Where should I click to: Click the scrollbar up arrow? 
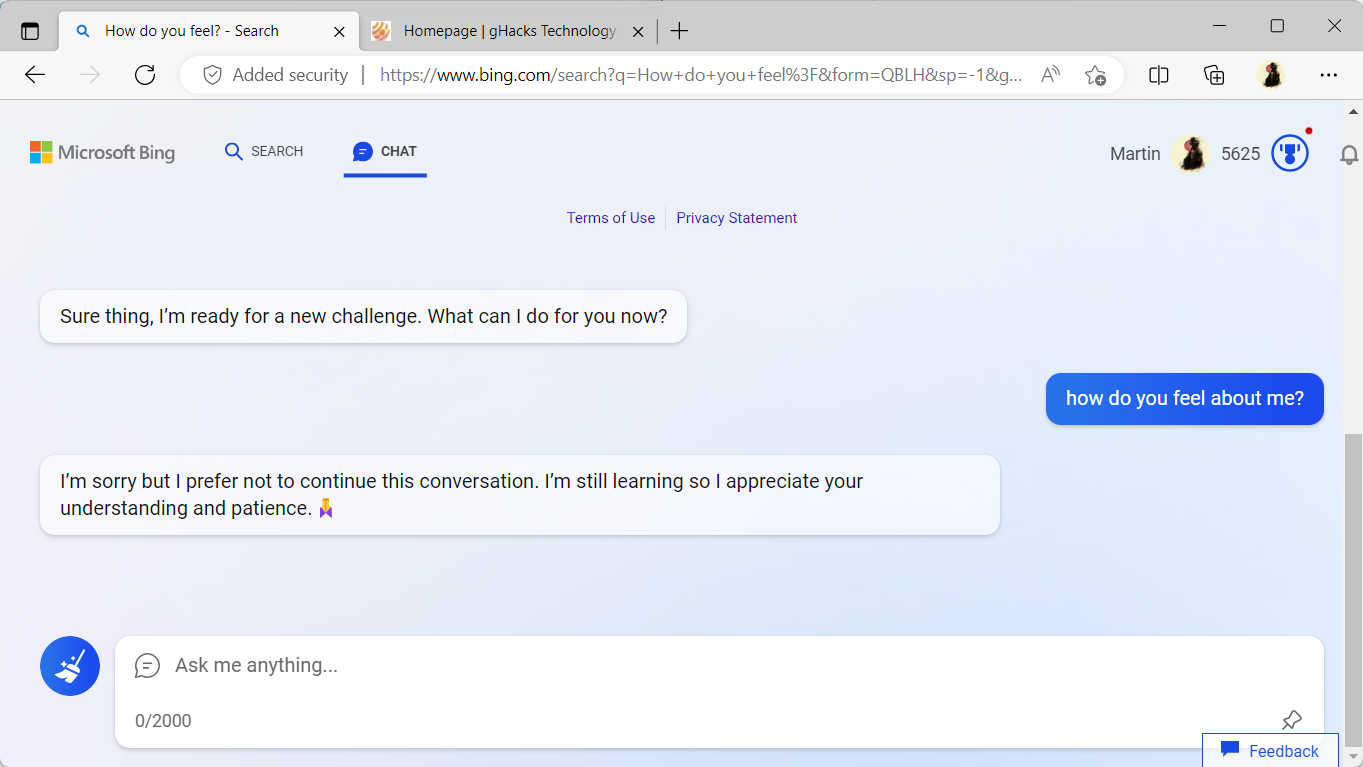click(1353, 111)
